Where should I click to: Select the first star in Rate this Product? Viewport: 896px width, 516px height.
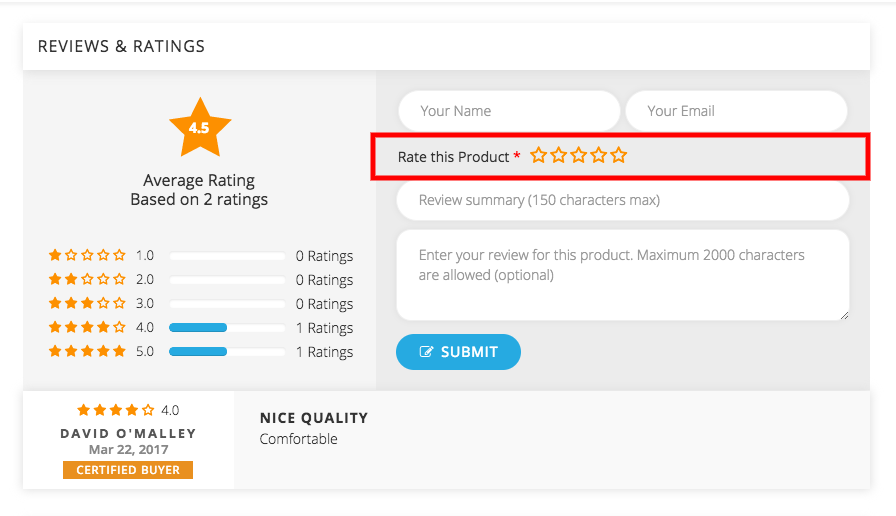[538, 155]
